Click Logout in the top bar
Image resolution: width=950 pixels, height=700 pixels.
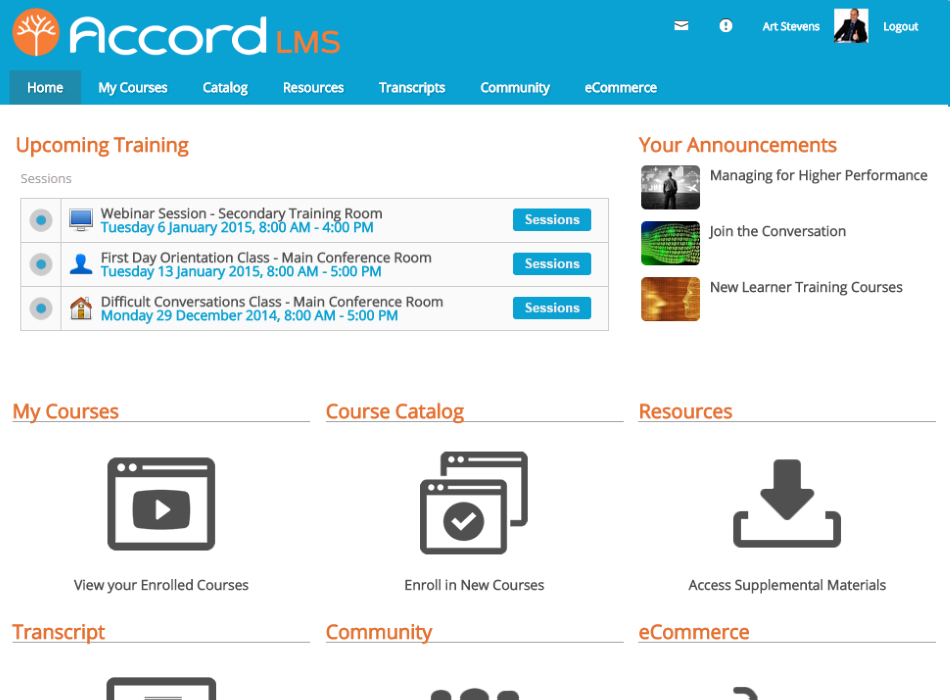900,26
